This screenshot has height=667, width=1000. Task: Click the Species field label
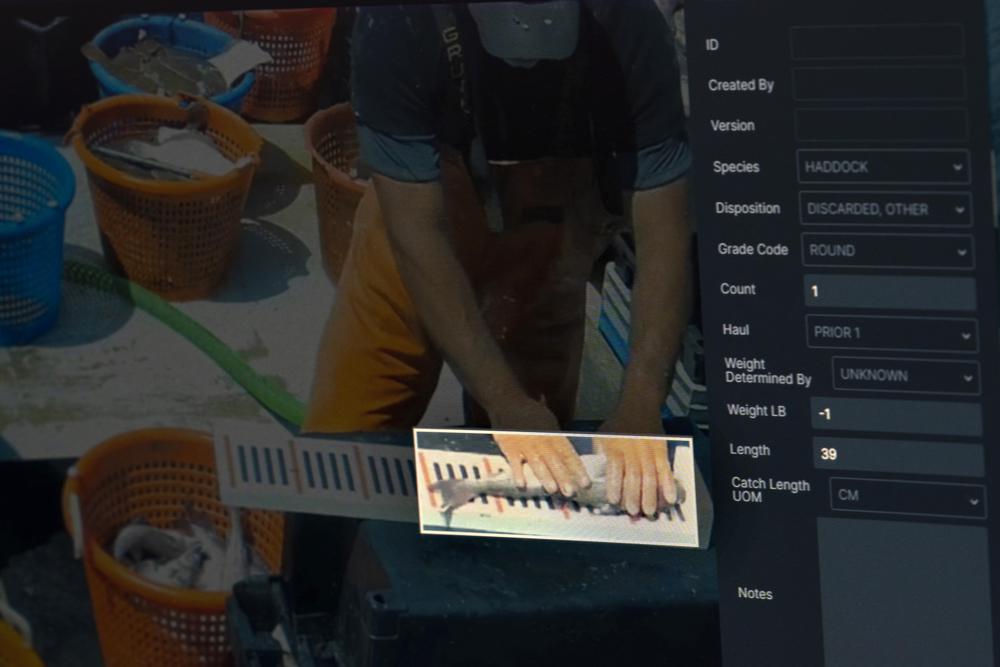click(x=736, y=167)
